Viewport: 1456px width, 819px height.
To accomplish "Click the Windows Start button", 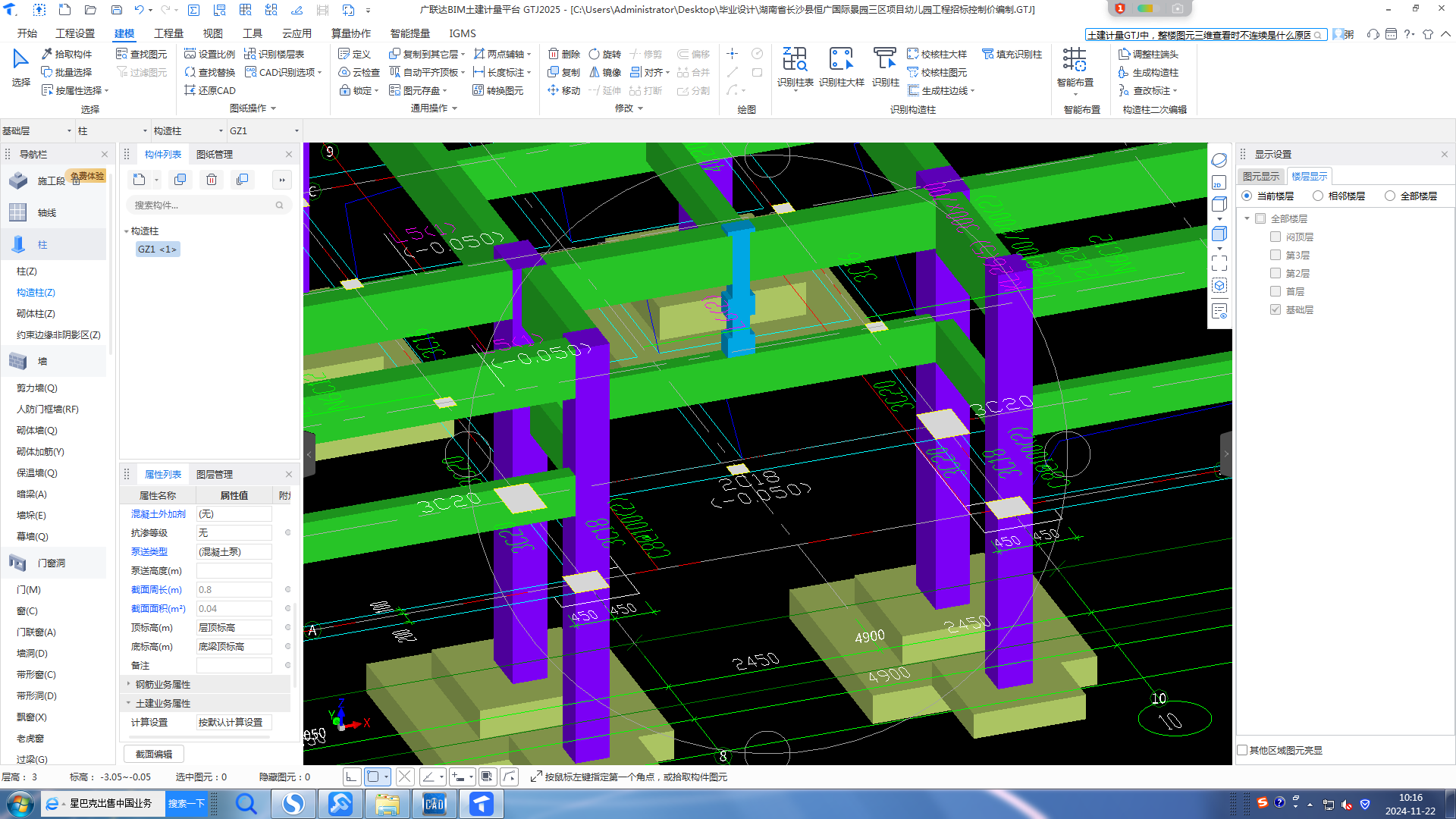I will coord(20,803).
